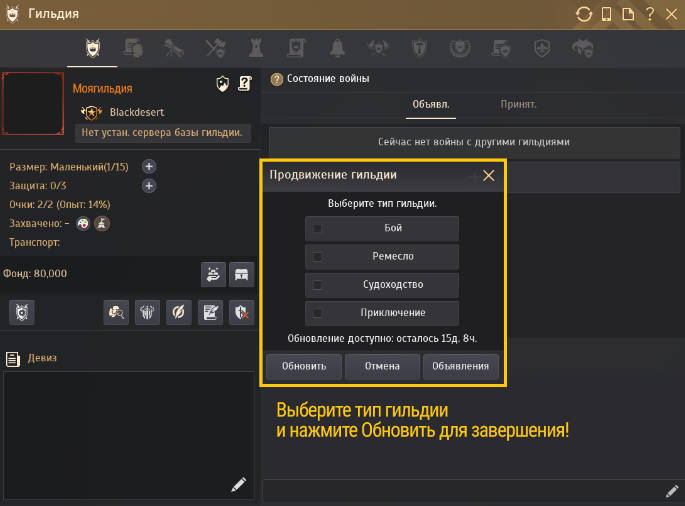Open the banner scroll tab icon

(296, 48)
